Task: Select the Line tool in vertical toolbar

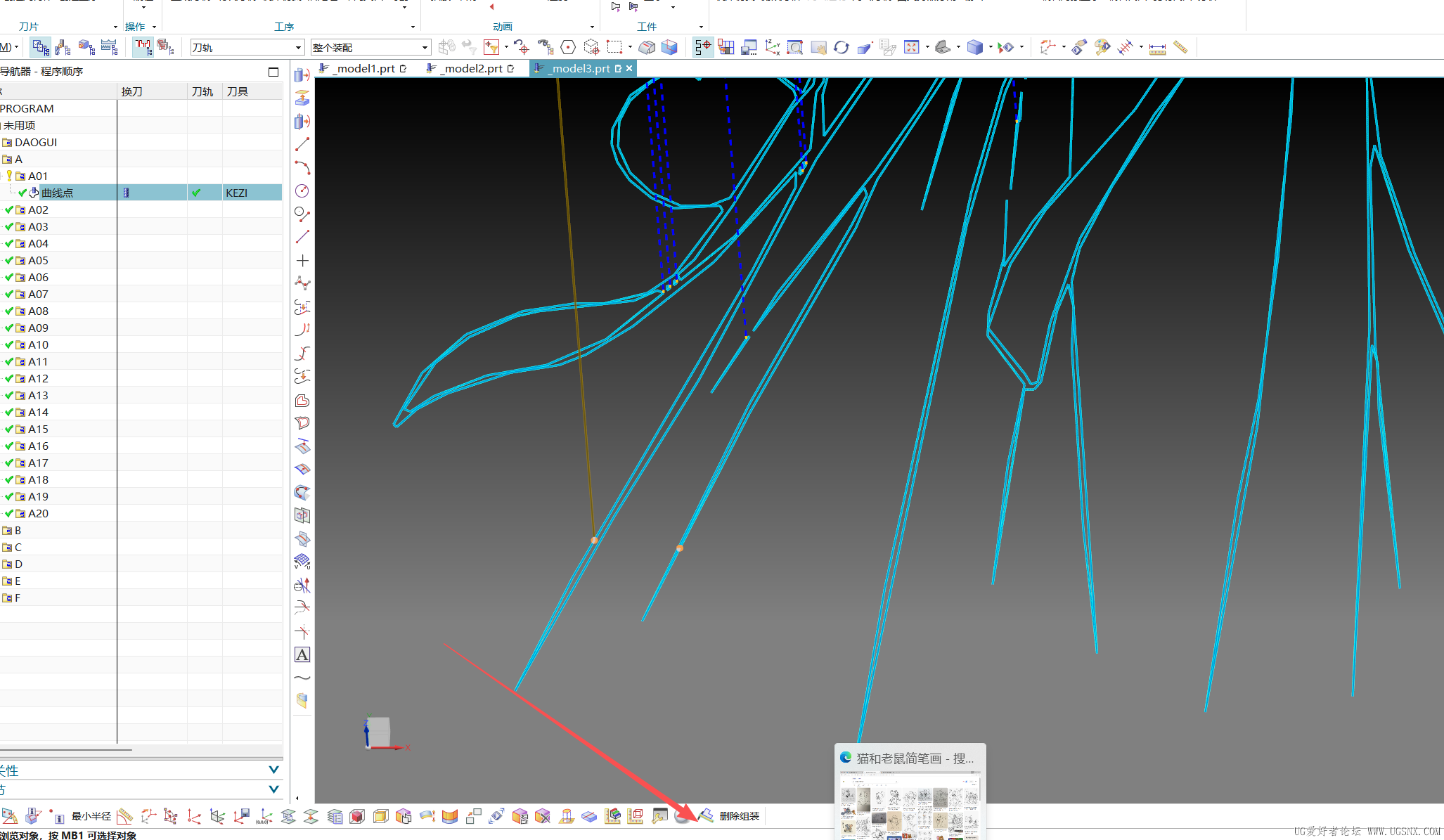Action: 302,144
